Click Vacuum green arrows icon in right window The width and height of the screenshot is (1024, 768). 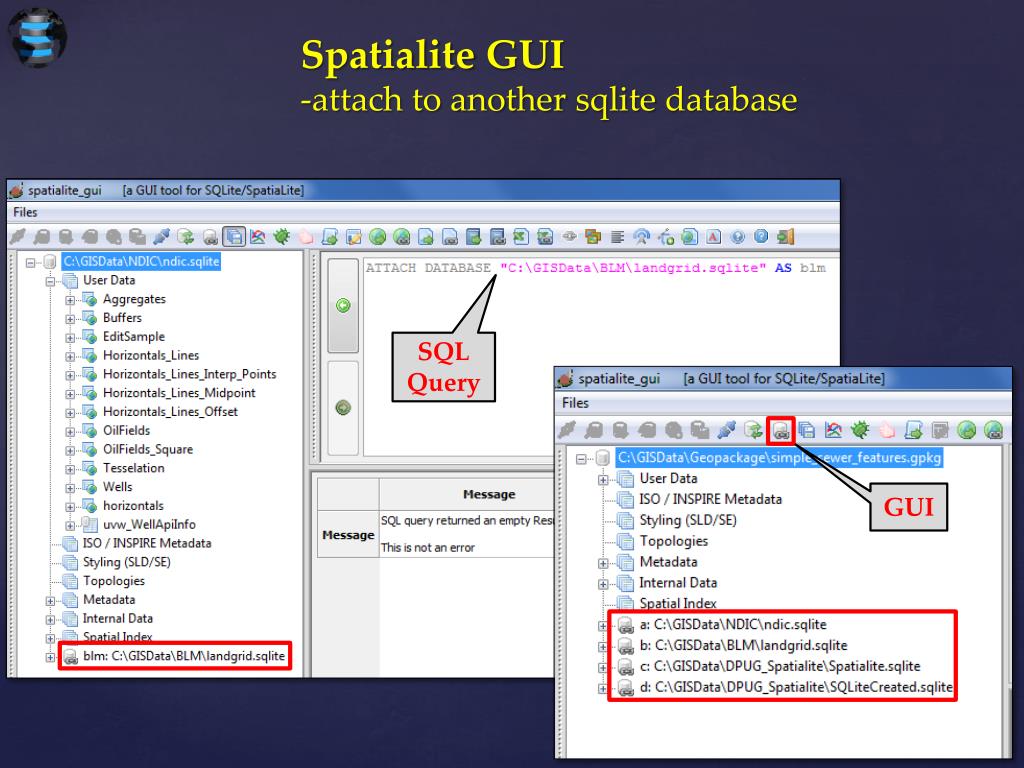(753, 430)
